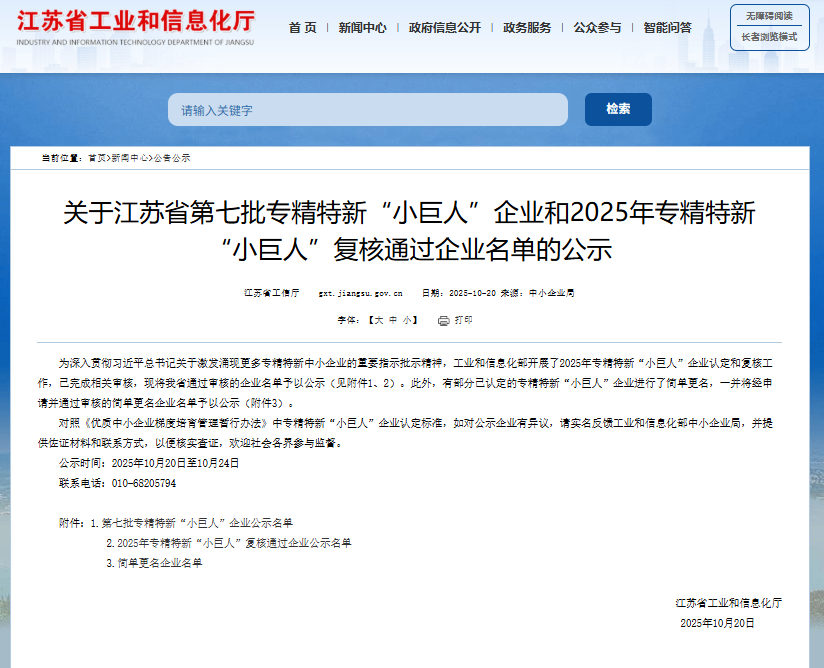Open the 公众参与 navigation section

coord(597,28)
